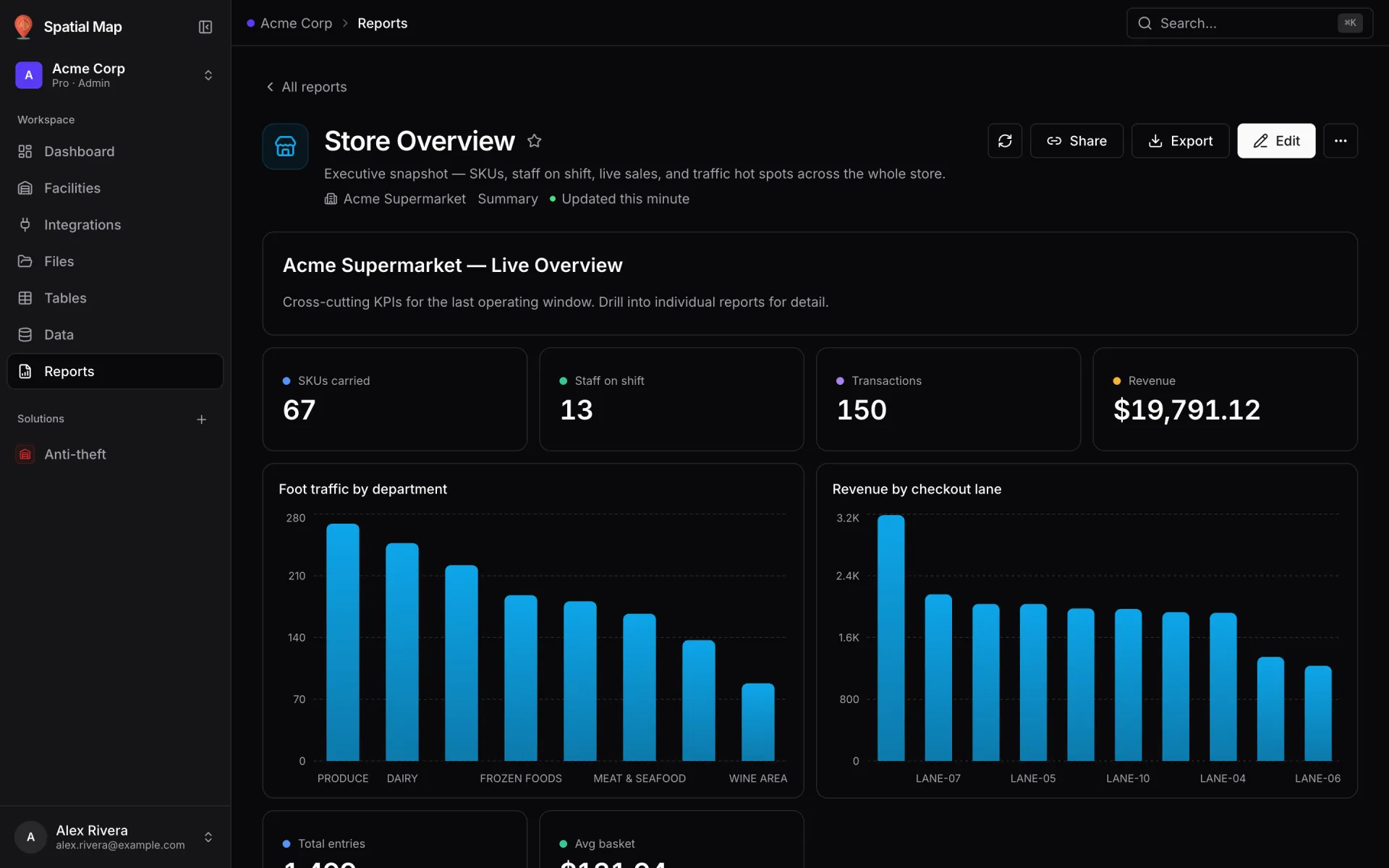Open the Data section
The width and height of the screenshot is (1389, 868).
point(116,335)
